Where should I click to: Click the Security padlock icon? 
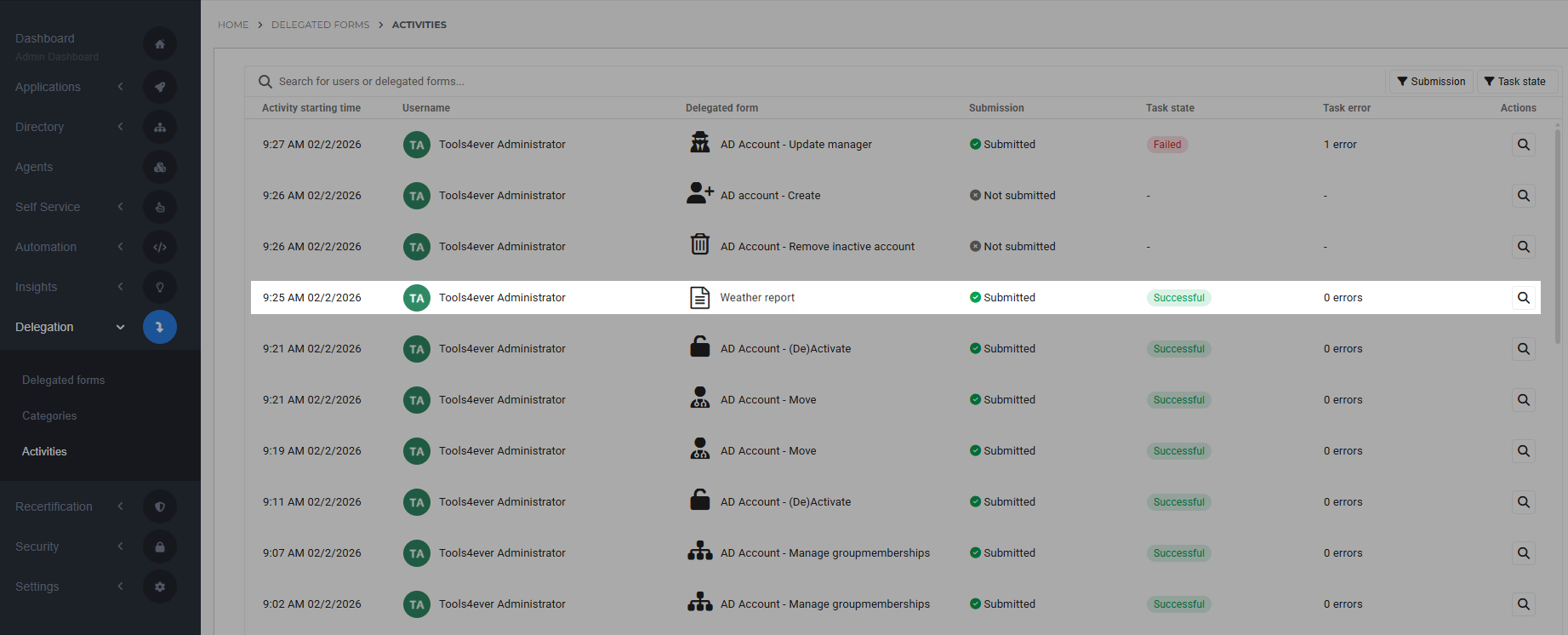coord(160,546)
